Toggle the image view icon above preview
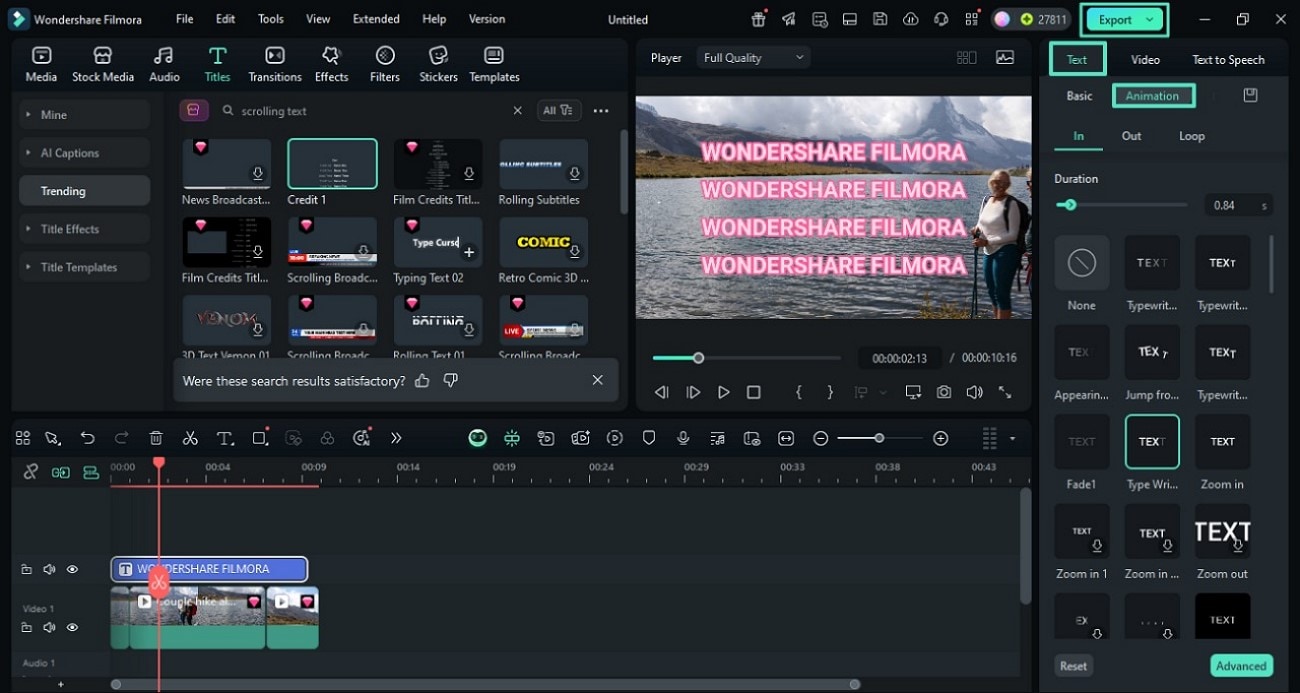This screenshot has width=1300, height=693. pos(1005,58)
